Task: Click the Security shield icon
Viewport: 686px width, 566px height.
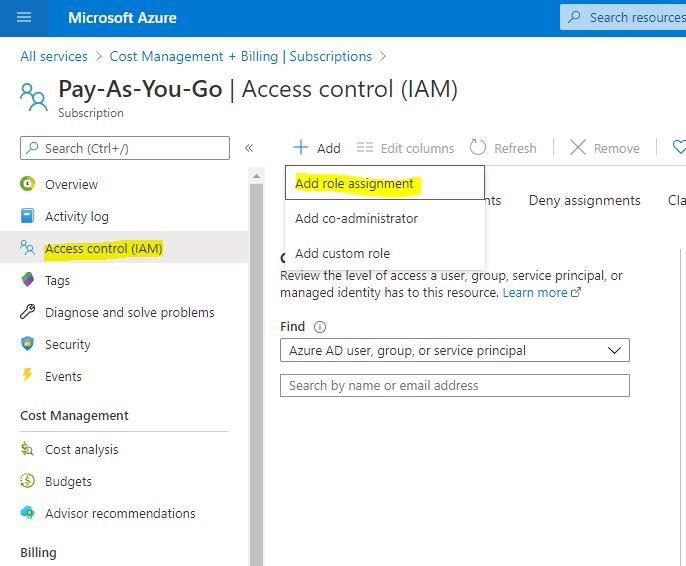Action: (27, 343)
